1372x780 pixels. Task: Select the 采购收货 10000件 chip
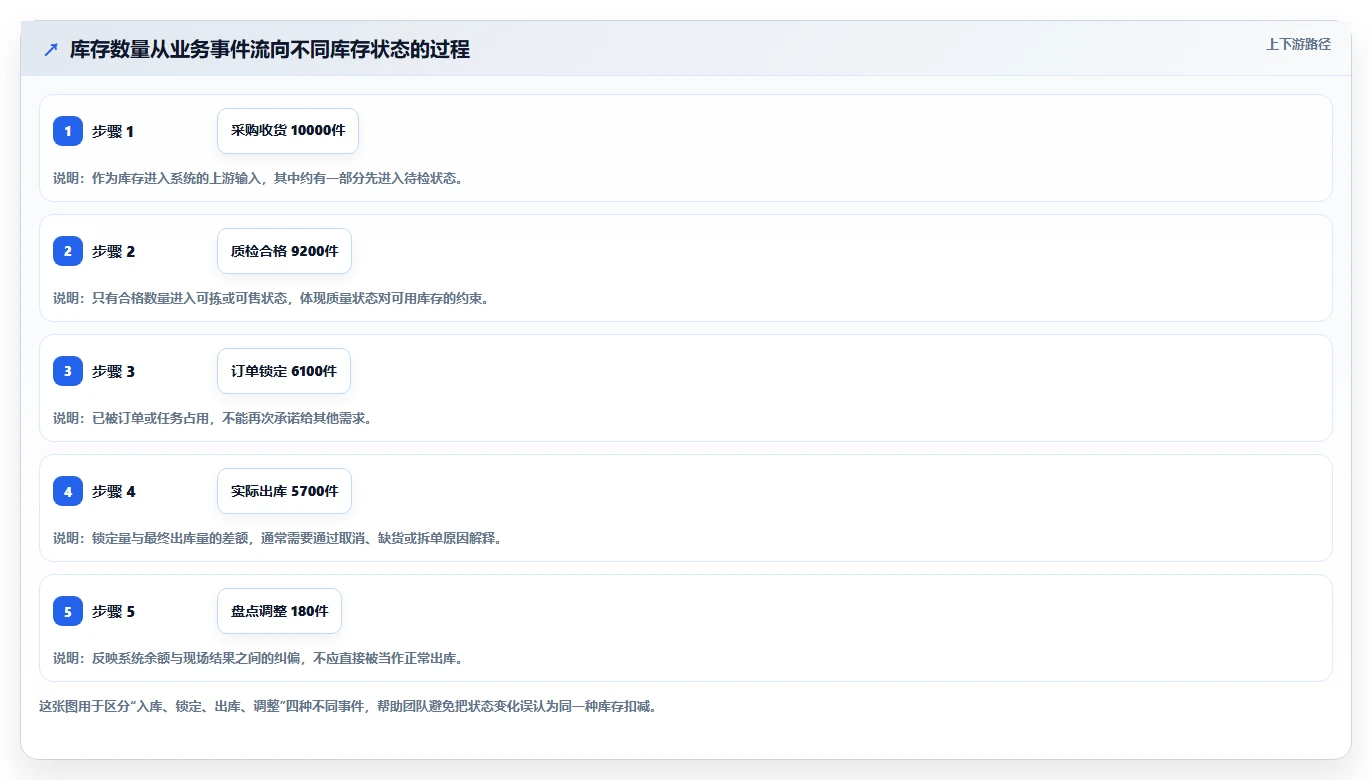click(288, 131)
